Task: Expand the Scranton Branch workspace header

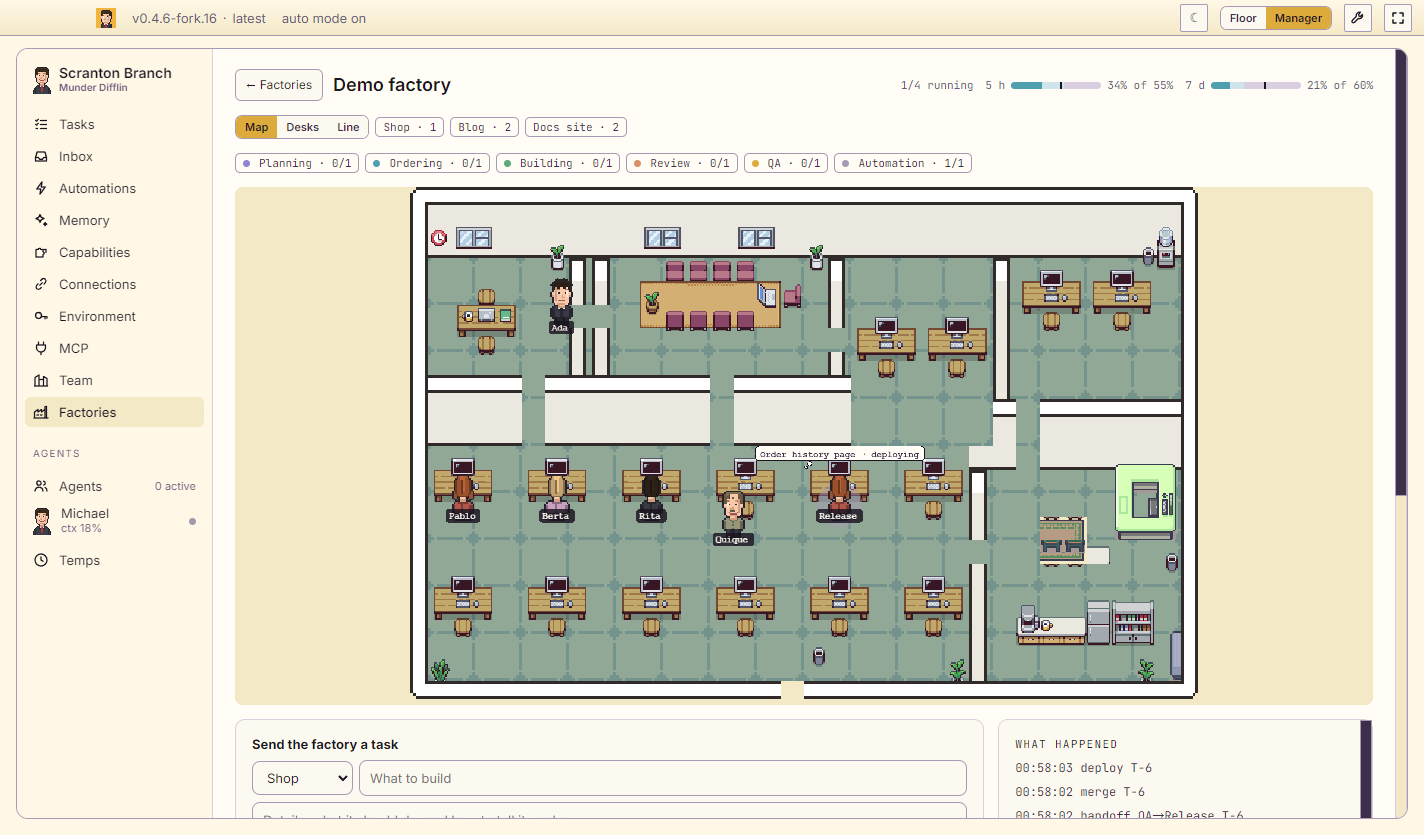Action: tap(114, 79)
